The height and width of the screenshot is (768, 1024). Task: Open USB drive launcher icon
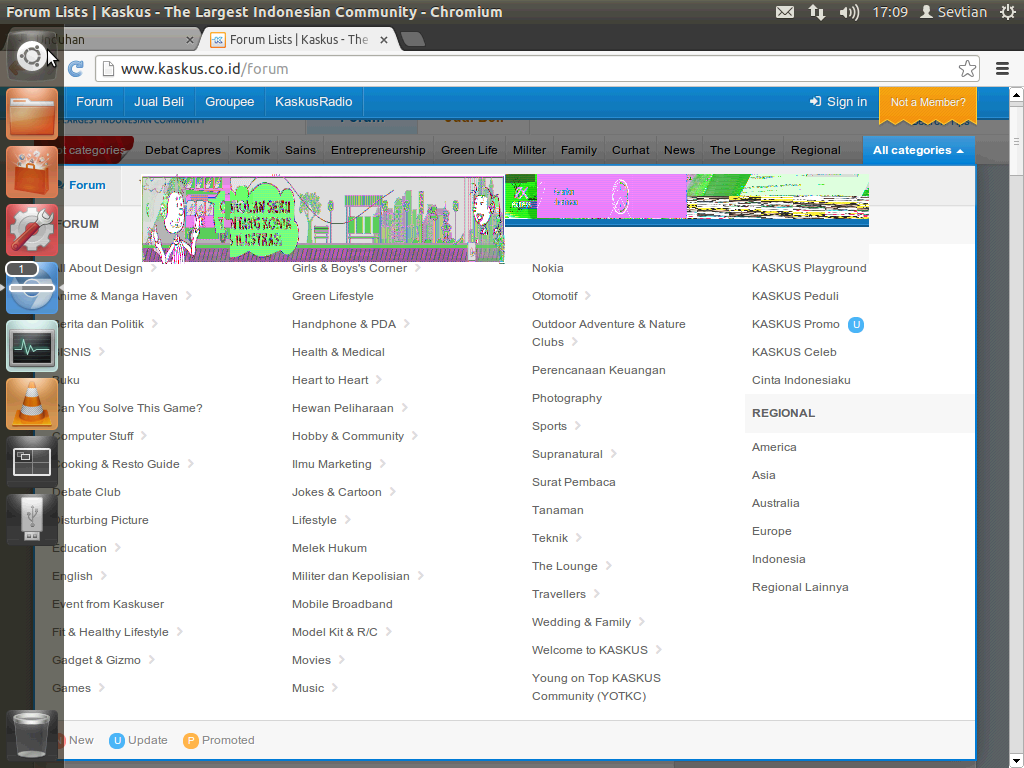(31, 519)
